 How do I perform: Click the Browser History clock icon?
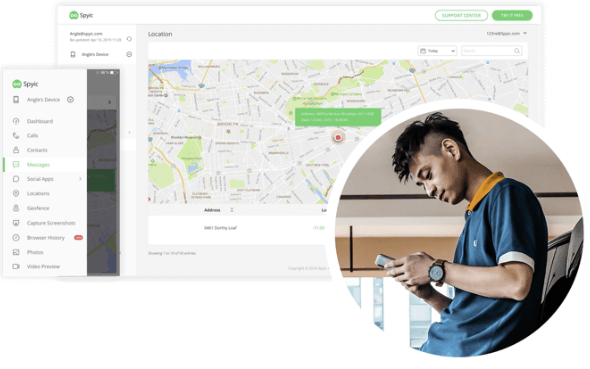tap(16, 237)
